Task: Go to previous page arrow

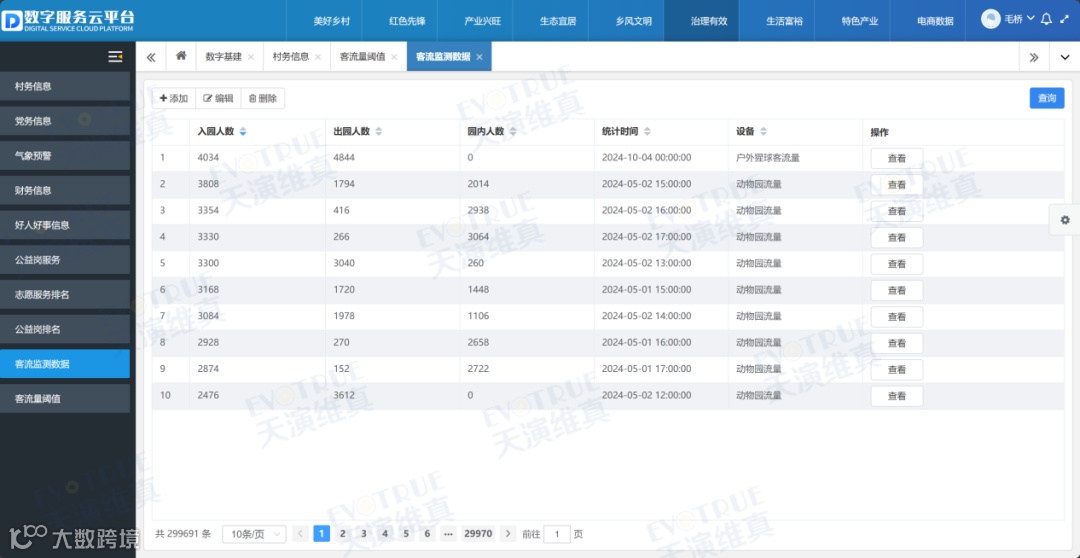Action: tap(300, 533)
